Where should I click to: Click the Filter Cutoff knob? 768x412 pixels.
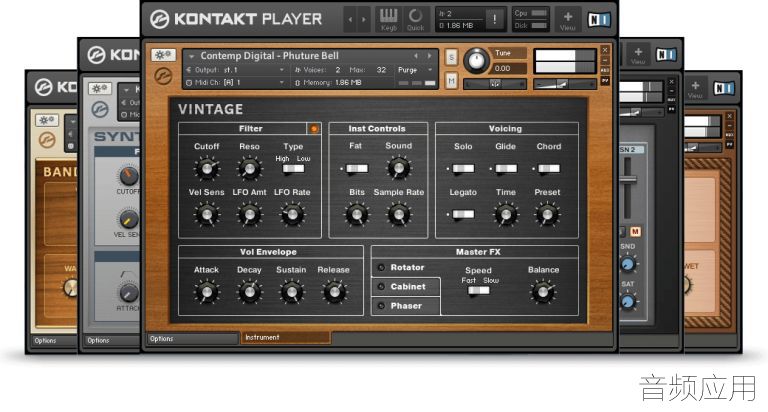(x=207, y=169)
